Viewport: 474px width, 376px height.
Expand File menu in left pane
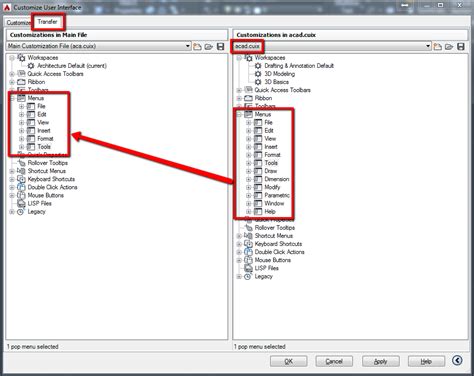[21, 106]
